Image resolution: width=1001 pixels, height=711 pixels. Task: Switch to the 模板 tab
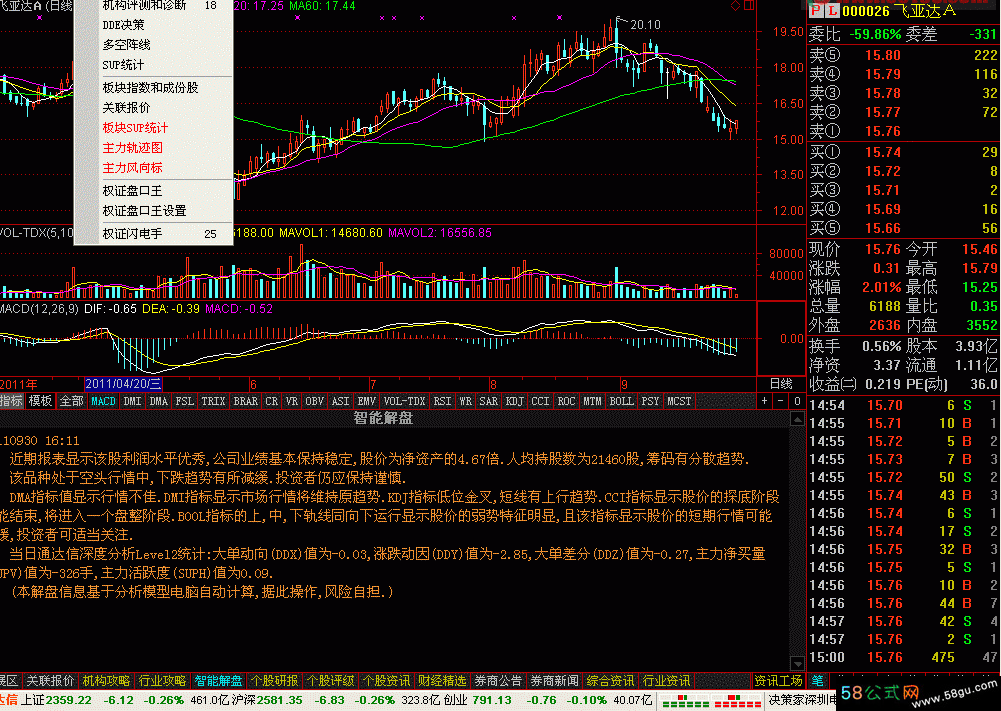click(x=40, y=401)
